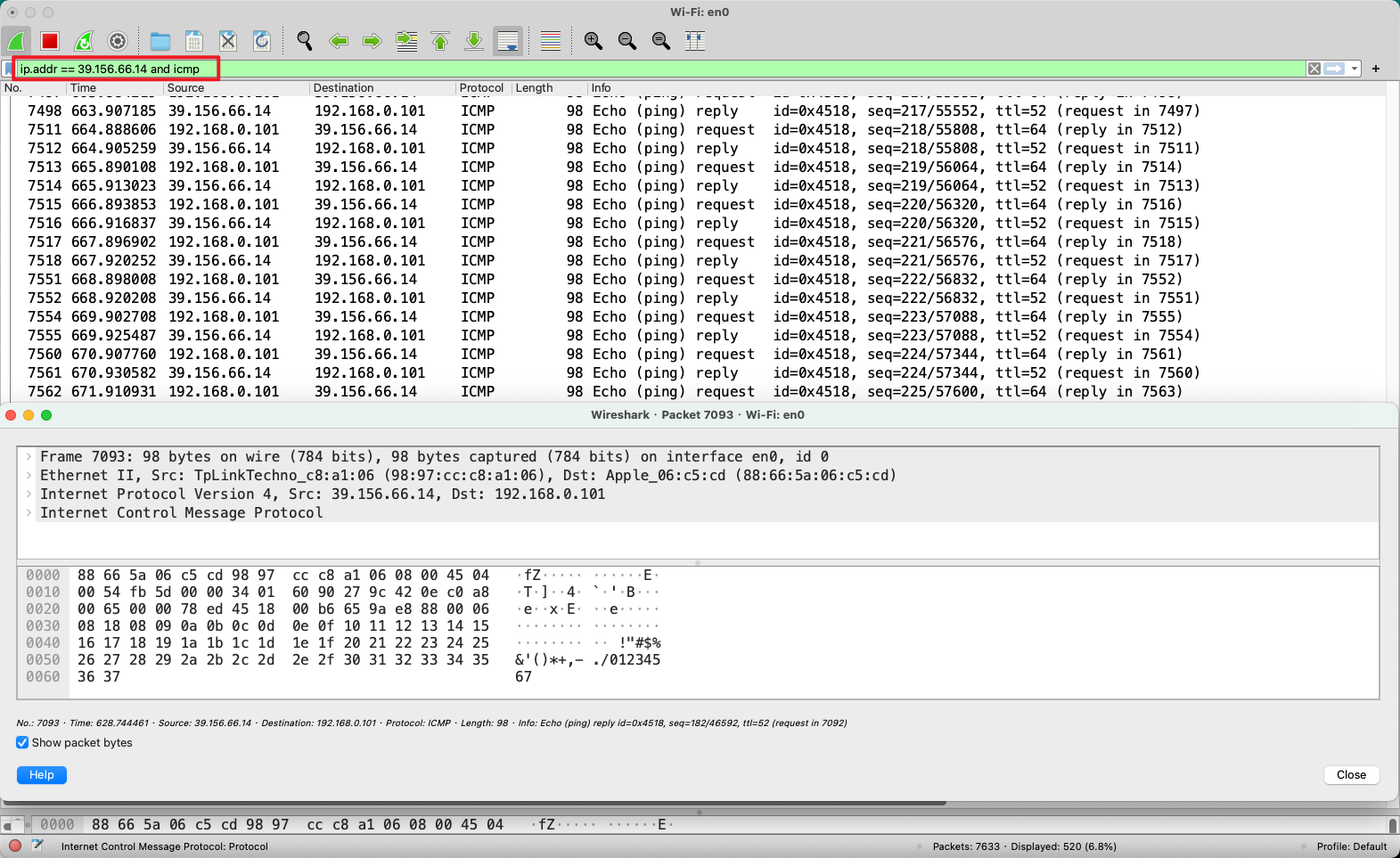Stop capturing packets with the red square

click(x=50, y=41)
